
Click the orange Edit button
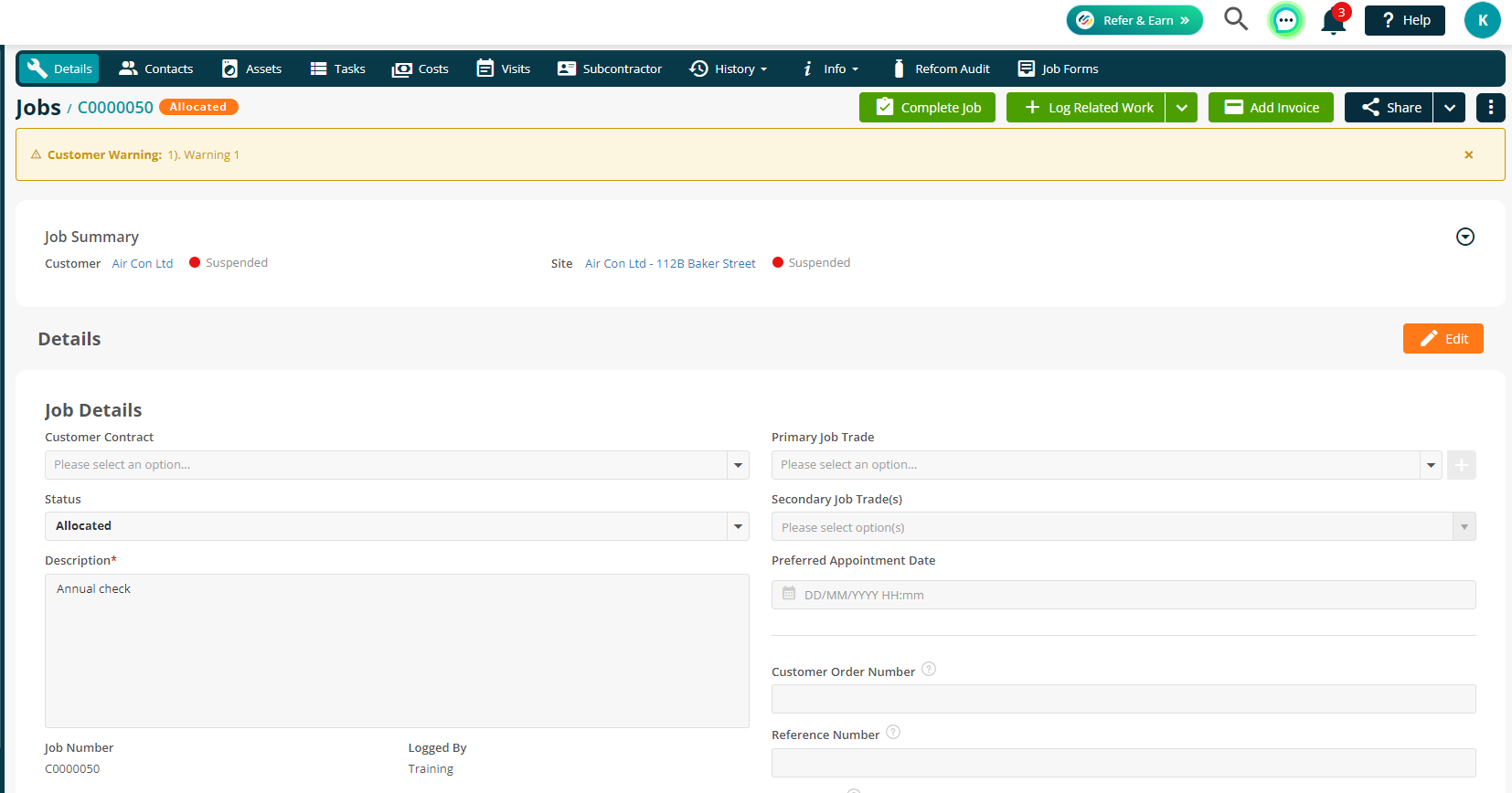click(x=1443, y=338)
